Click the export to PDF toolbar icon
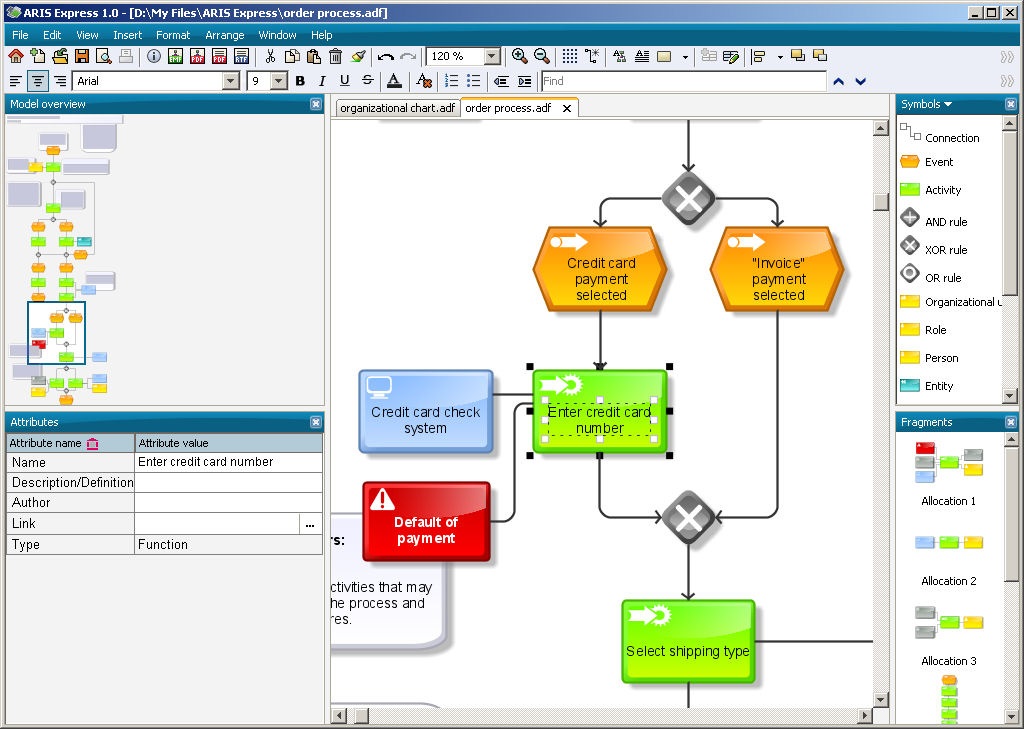The image size is (1024, 729). tap(197, 56)
